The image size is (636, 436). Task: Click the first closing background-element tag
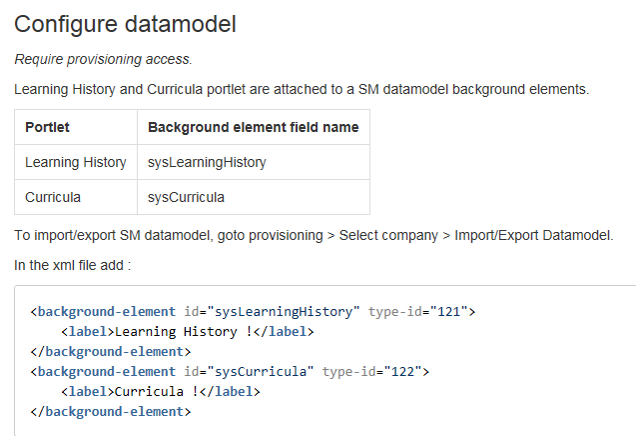(x=110, y=352)
